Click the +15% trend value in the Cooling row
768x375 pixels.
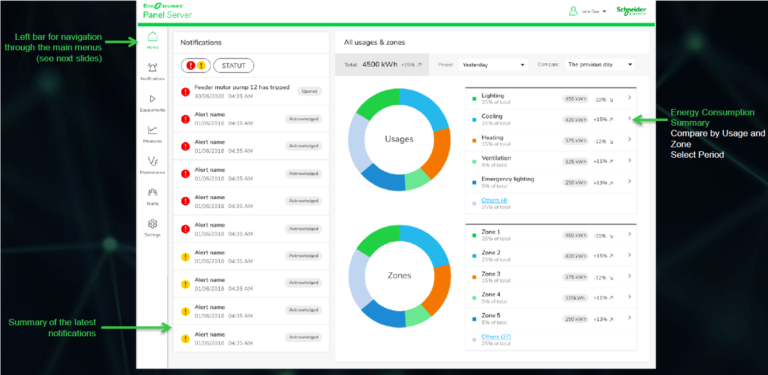point(600,119)
